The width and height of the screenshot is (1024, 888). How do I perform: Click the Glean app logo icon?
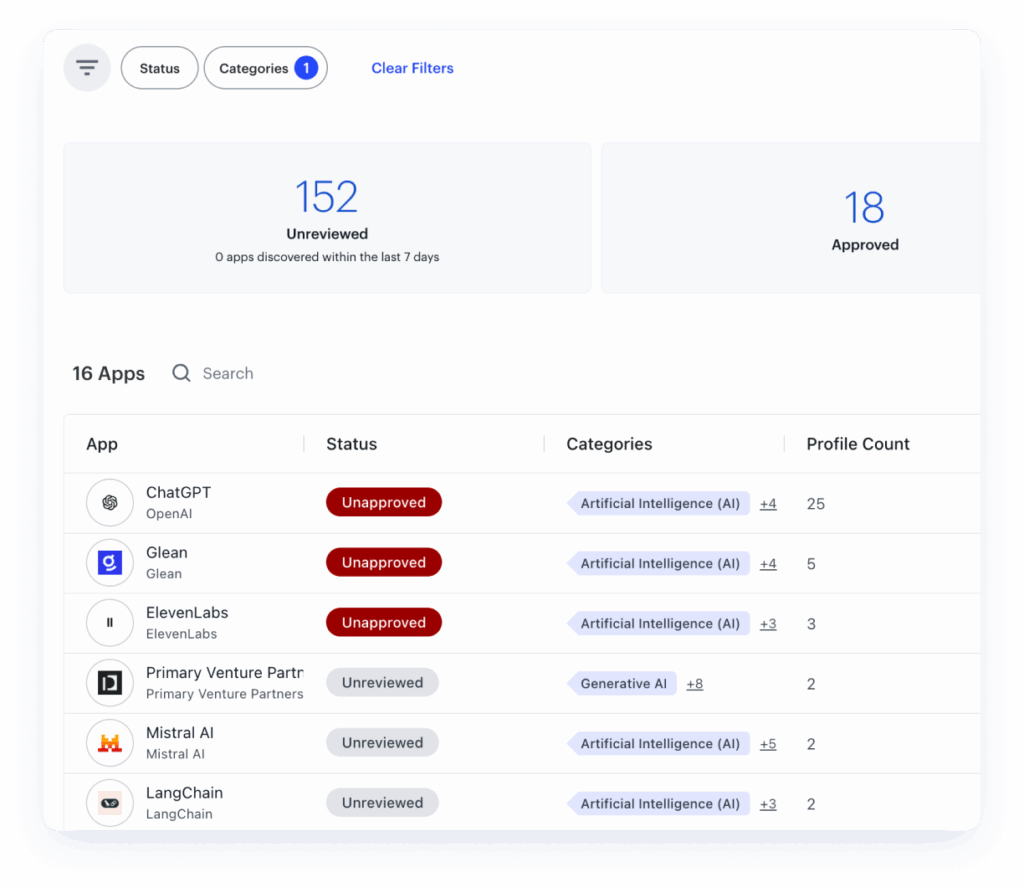110,563
